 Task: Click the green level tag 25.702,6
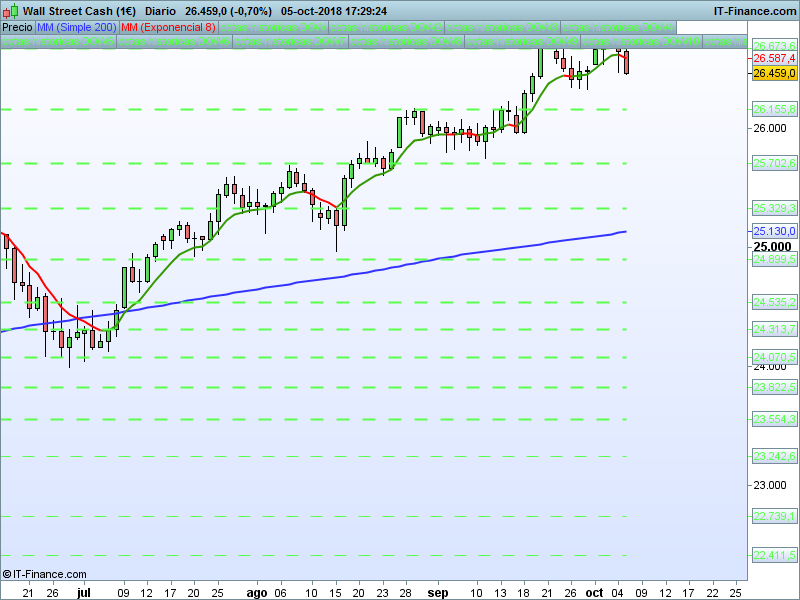coord(774,163)
